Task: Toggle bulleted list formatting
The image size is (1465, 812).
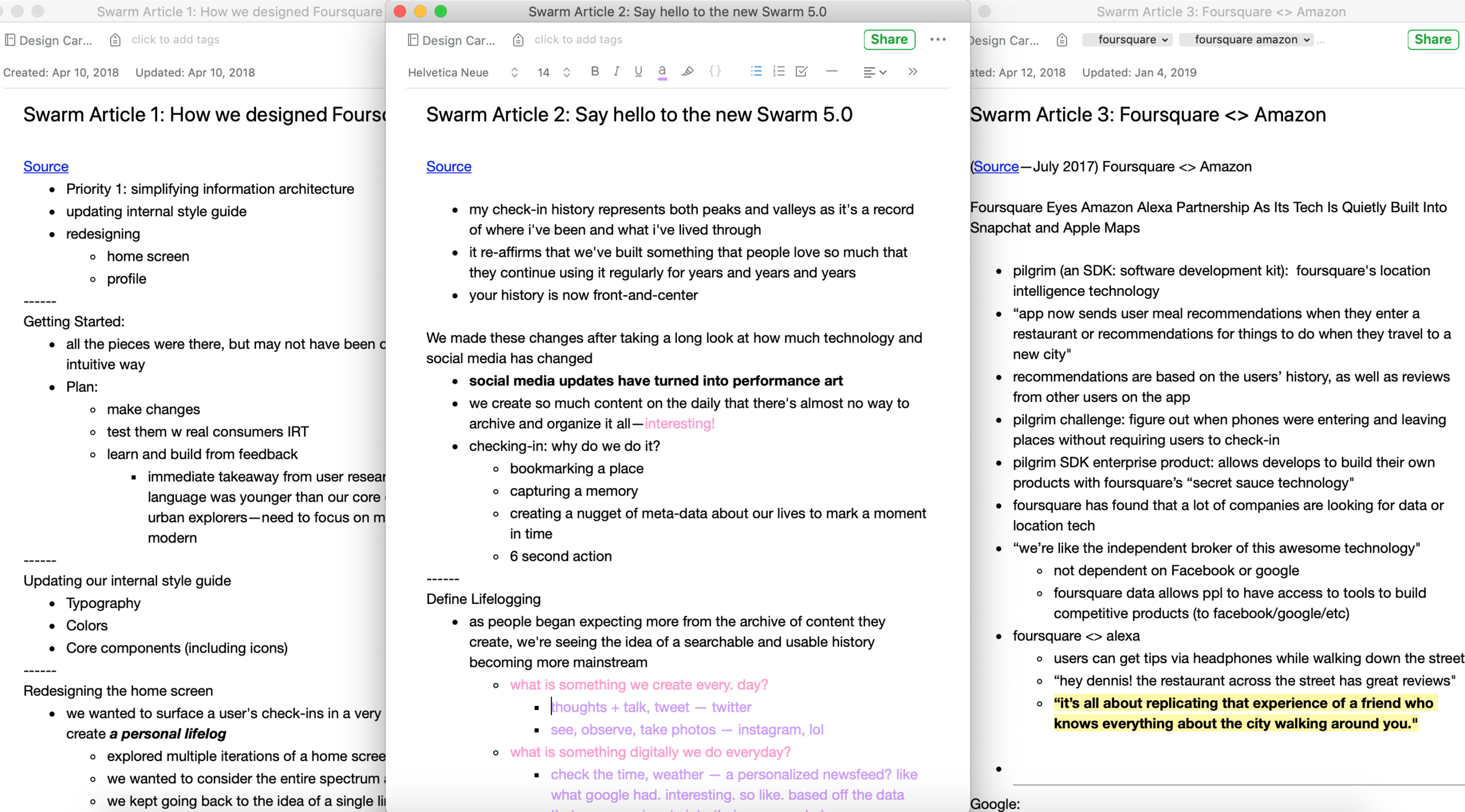Action: click(756, 71)
